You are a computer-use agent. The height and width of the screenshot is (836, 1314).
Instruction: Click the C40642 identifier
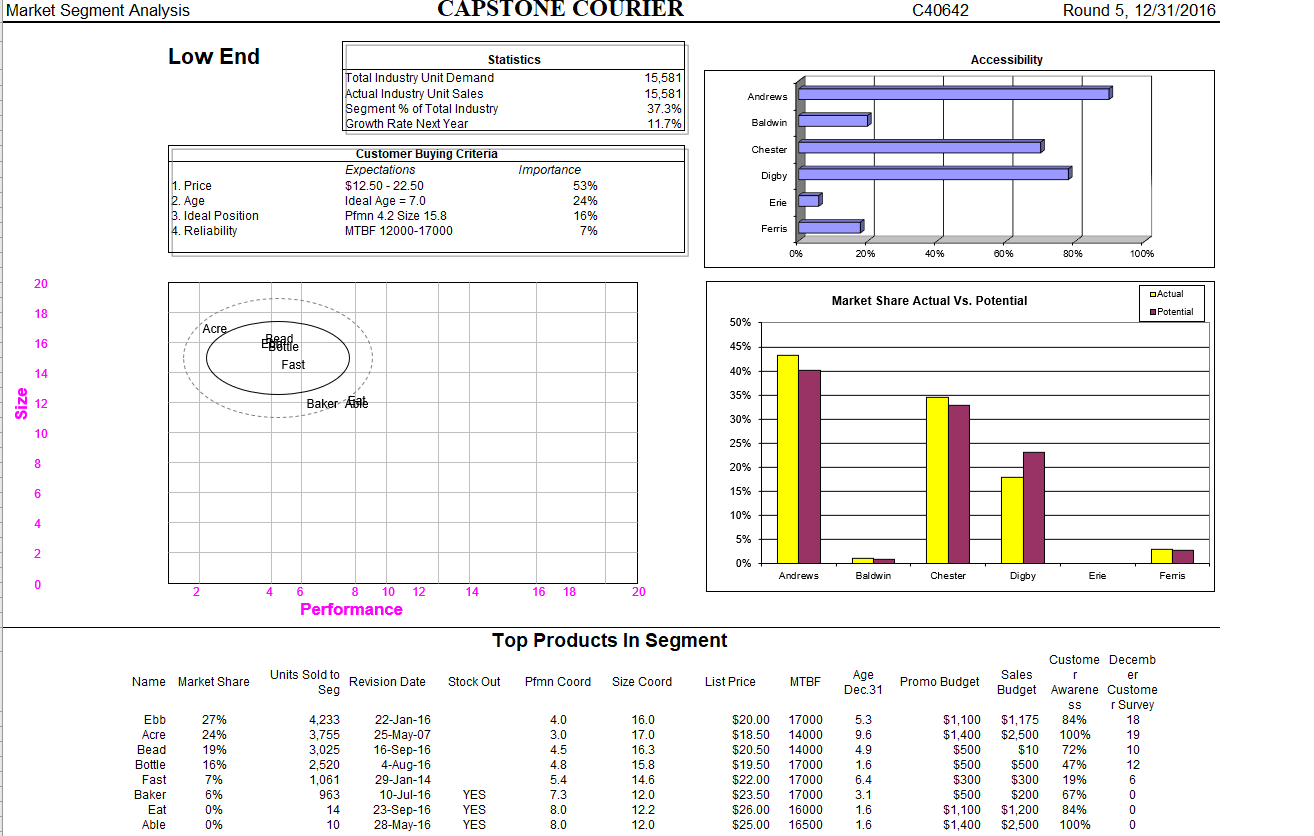(941, 11)
